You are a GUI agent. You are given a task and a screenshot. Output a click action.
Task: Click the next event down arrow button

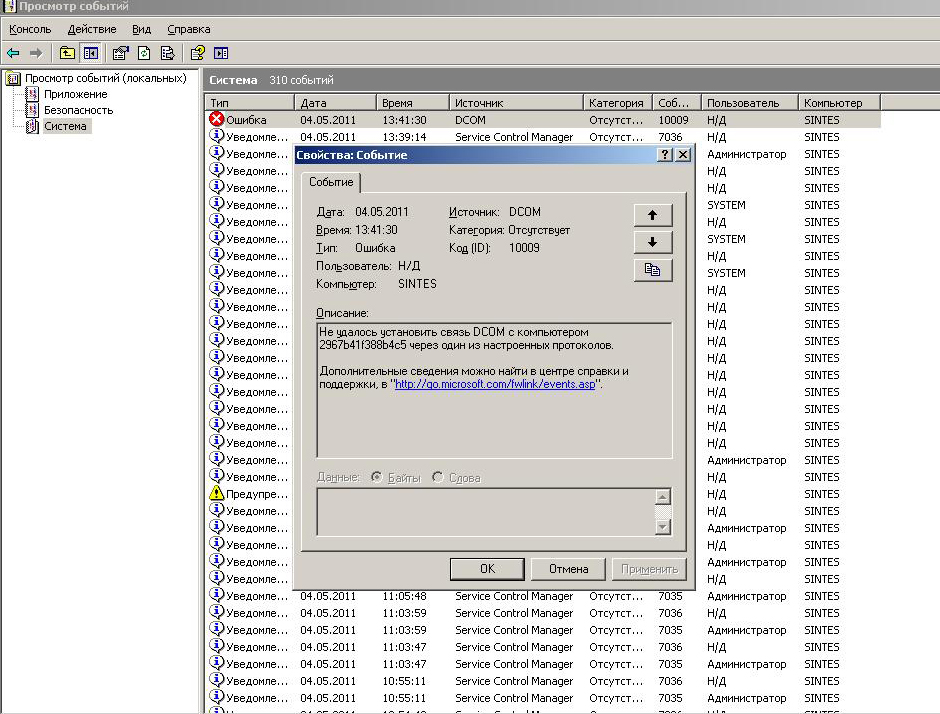tap(653, 242)
